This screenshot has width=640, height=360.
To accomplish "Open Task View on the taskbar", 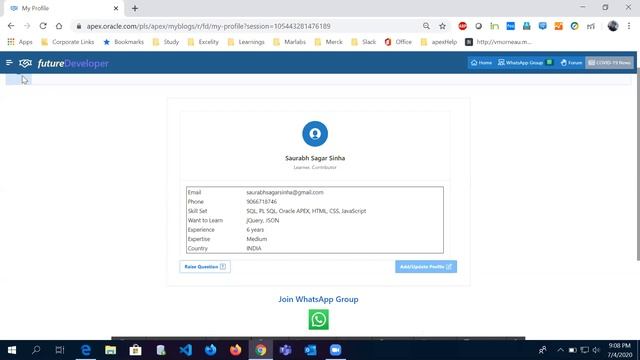I will [x=60, y=350].
